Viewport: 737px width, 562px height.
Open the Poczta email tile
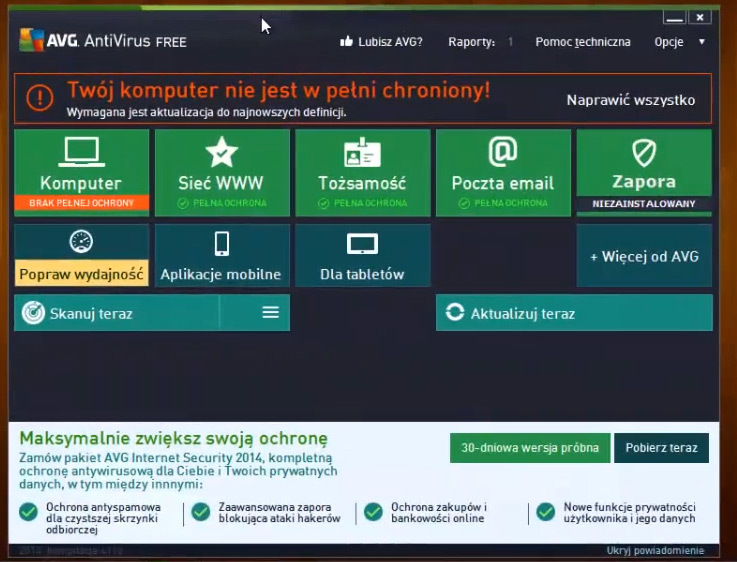click(503, 172)
